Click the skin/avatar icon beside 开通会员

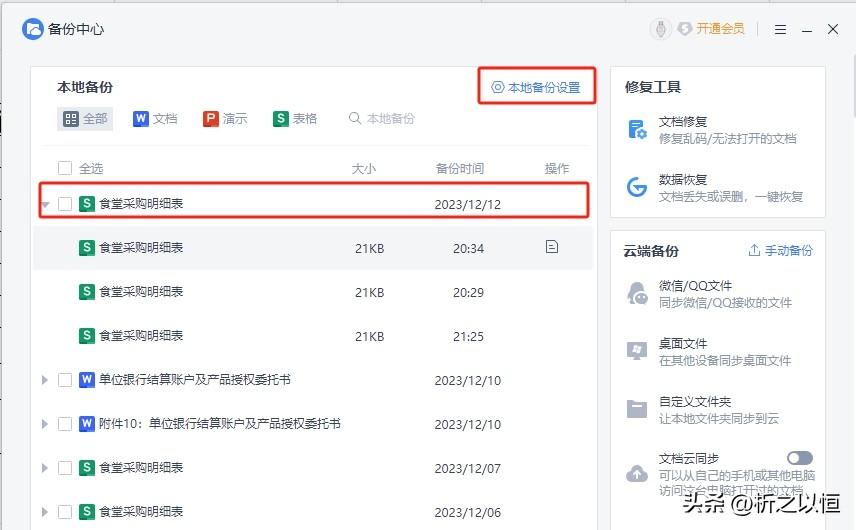click(661, 29)
